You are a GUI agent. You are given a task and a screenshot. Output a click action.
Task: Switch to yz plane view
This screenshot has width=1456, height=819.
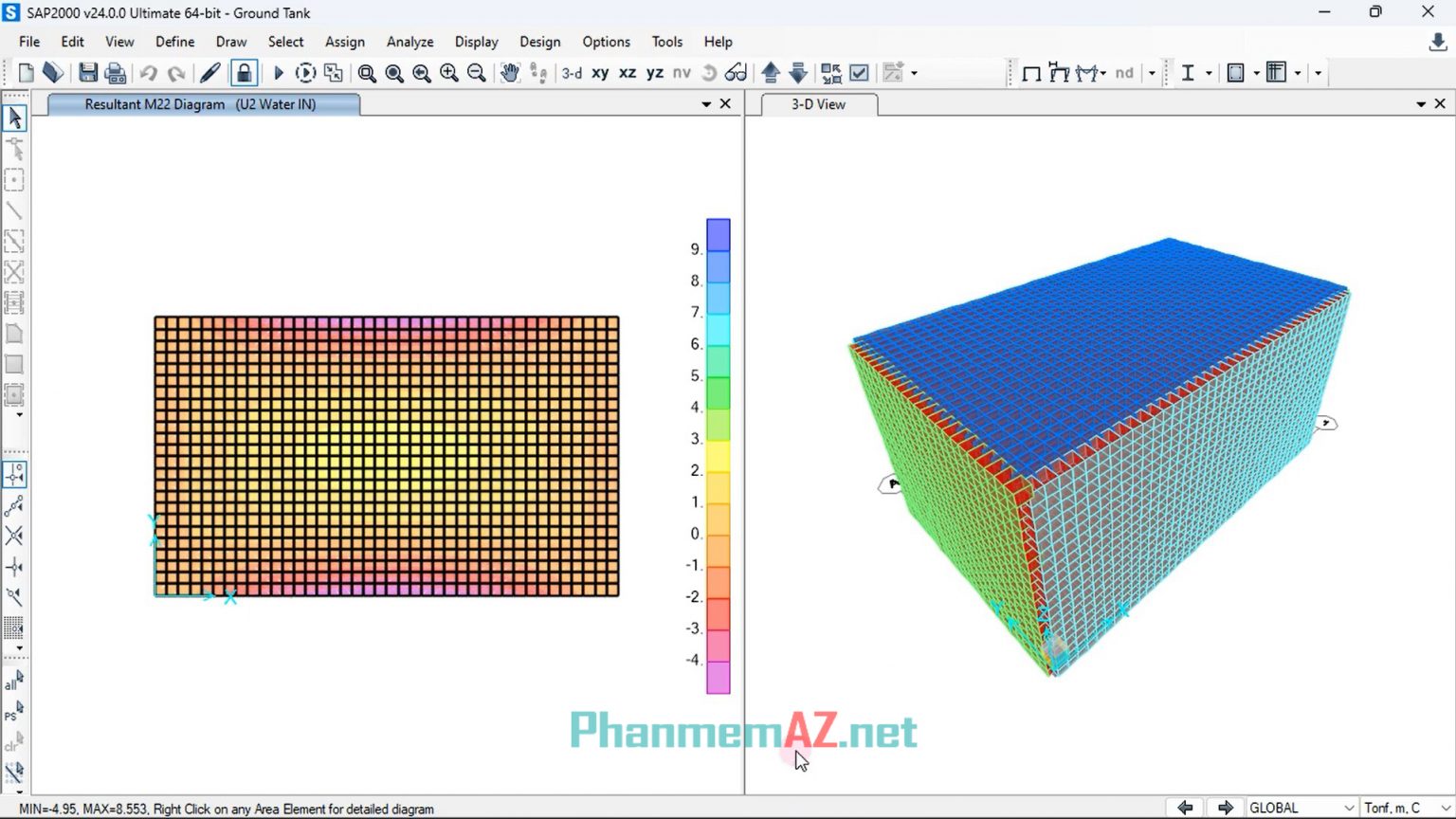click(655, 73)
